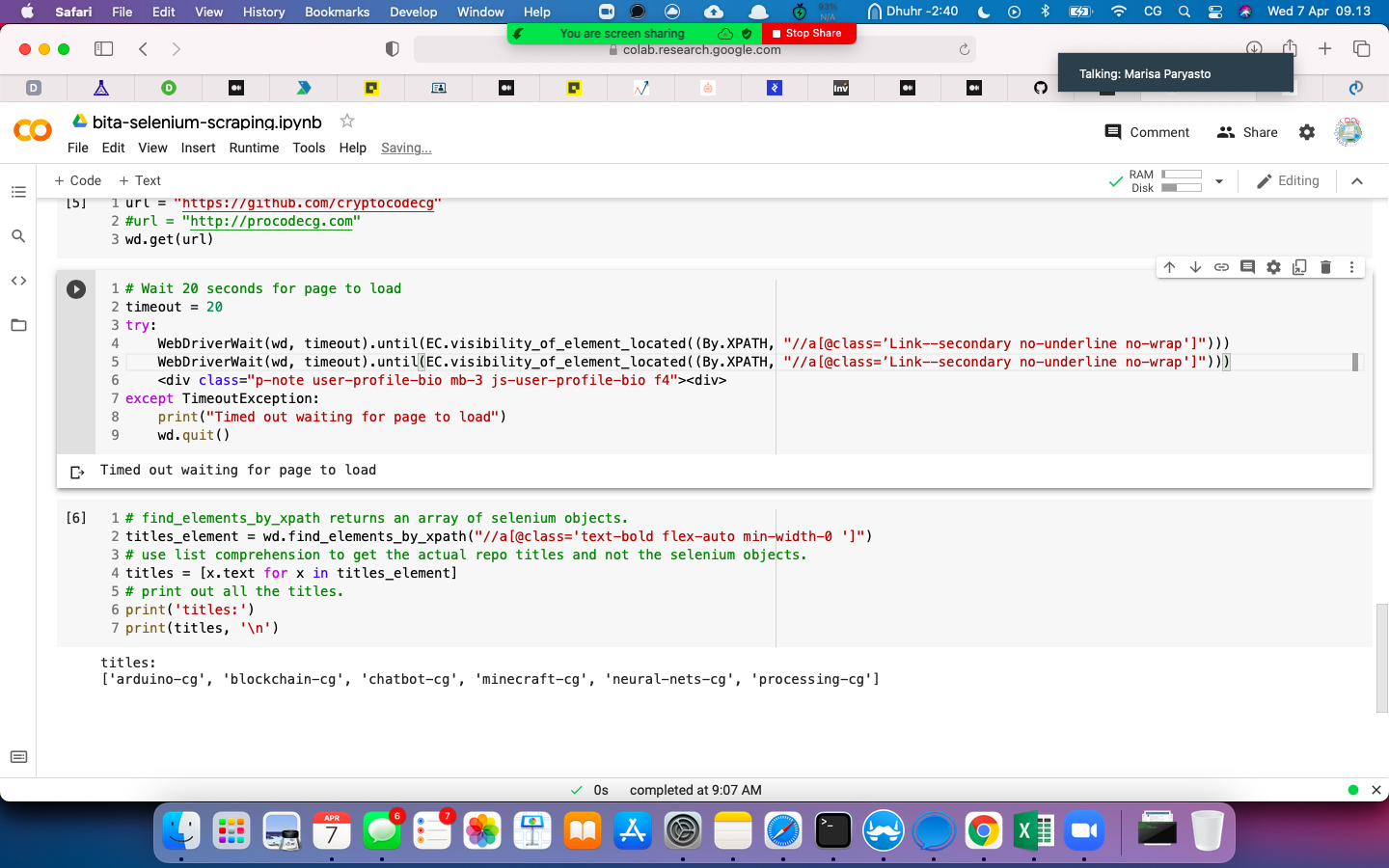Screen dimensions: 1389x868
Task: Open more cell actions menu
Action: pyautogui.click(x=1351, y=267)
